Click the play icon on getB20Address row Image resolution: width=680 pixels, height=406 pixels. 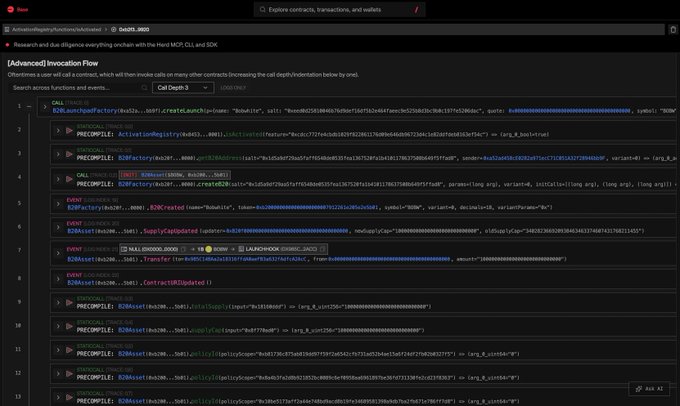(69, 154)
